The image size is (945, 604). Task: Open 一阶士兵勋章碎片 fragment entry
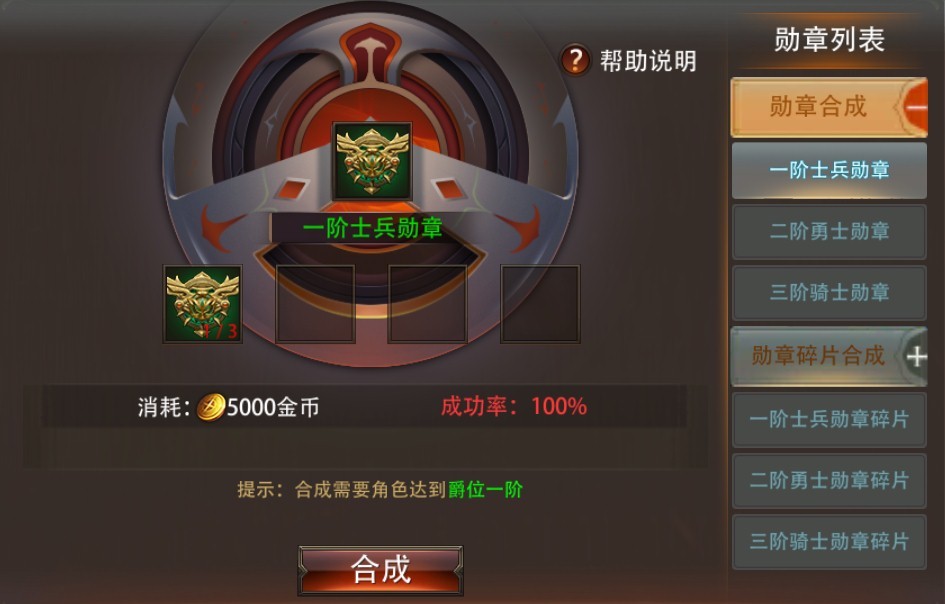click(x=829, y=420)
